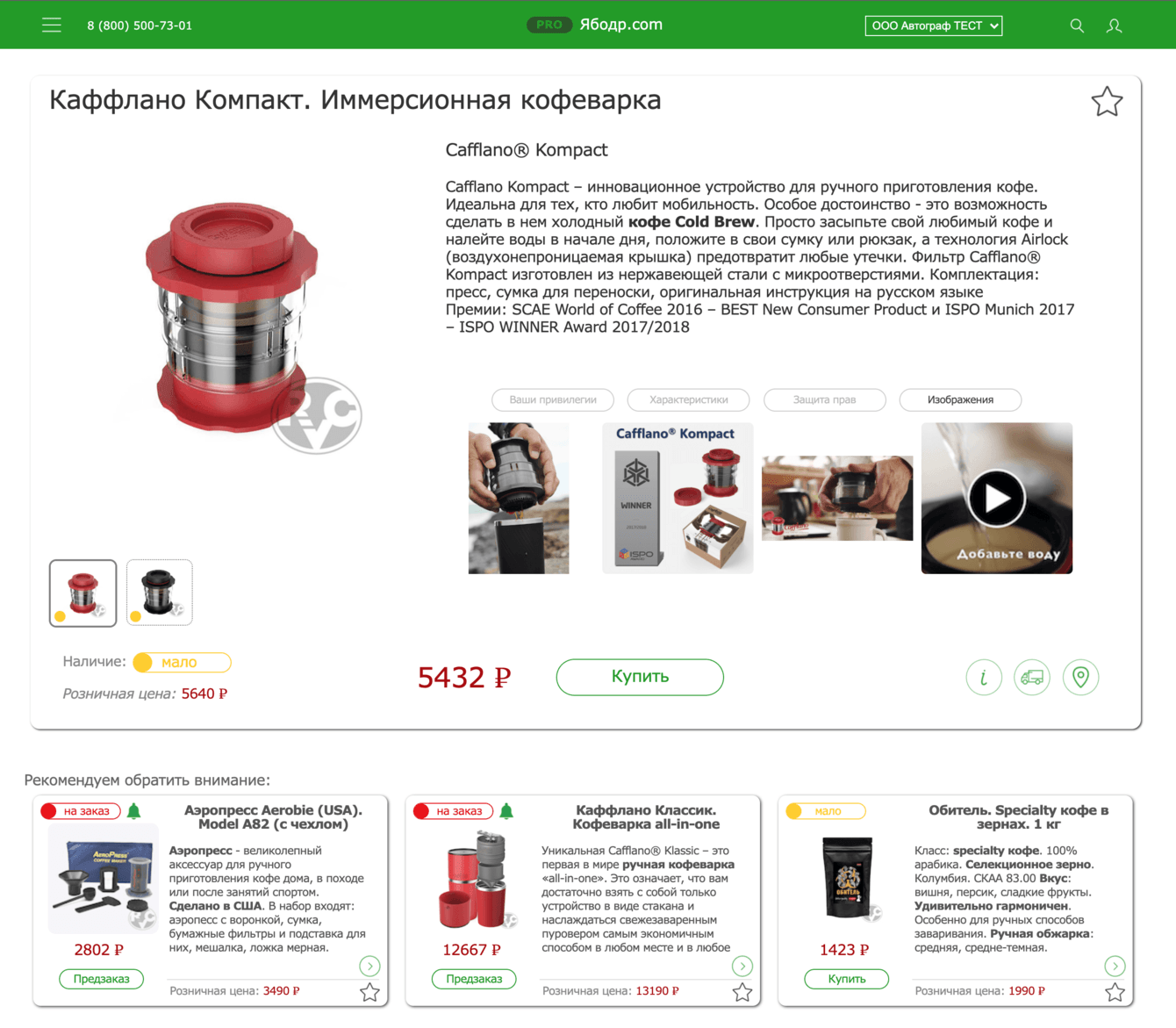Screen dimensions: 1176x1028
Task: Click the delivery truck icon
Action: [x=1032, y=677]
